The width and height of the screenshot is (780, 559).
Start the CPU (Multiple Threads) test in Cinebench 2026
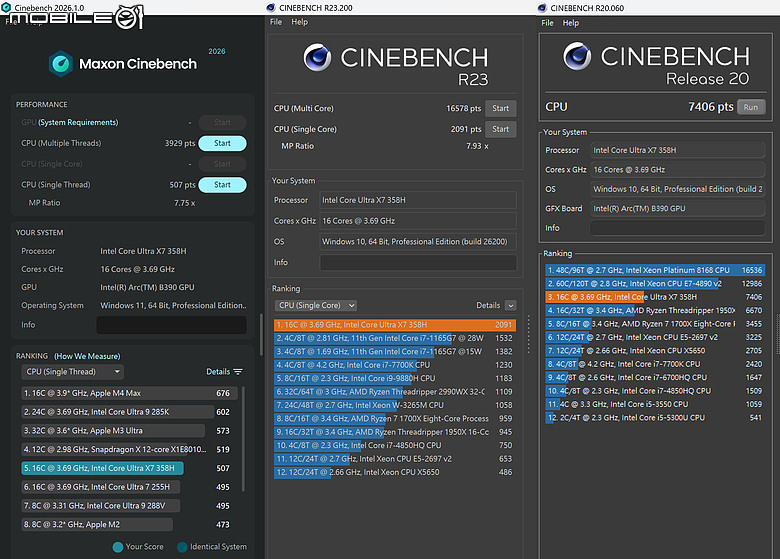click(x=222, y=143)
